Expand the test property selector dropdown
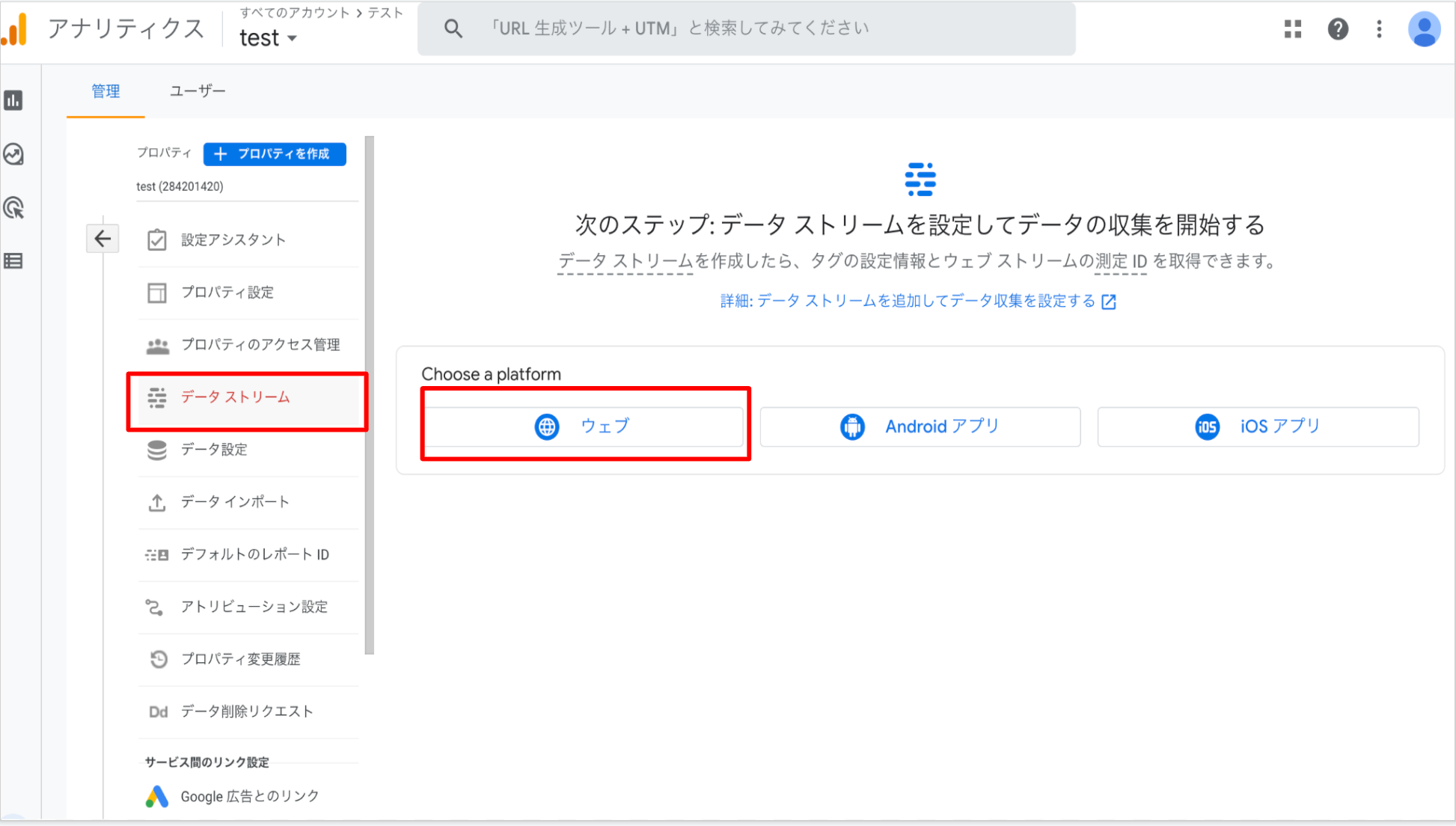This screenshot has width=1456, height=826. tap(268, 38)
